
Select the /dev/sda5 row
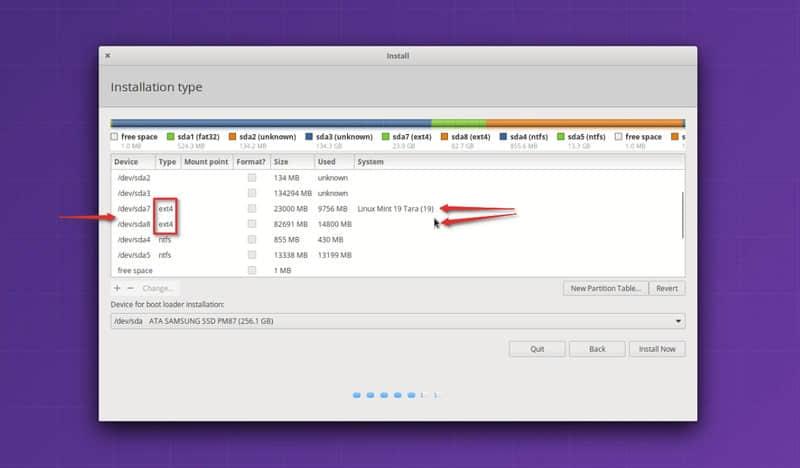pyautogui.click(x=398, y=255)
